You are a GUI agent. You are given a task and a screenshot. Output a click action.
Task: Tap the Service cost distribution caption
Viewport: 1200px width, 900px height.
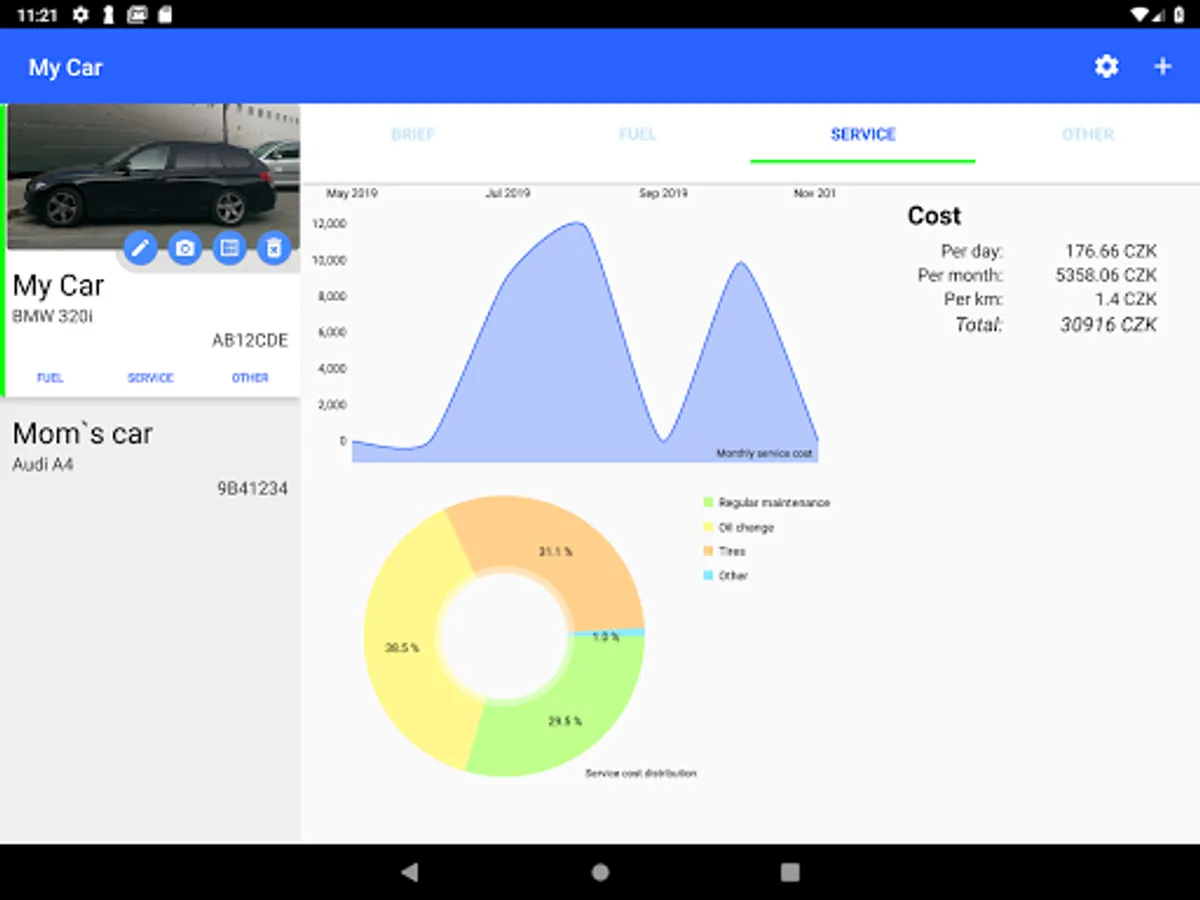(641, 773)
